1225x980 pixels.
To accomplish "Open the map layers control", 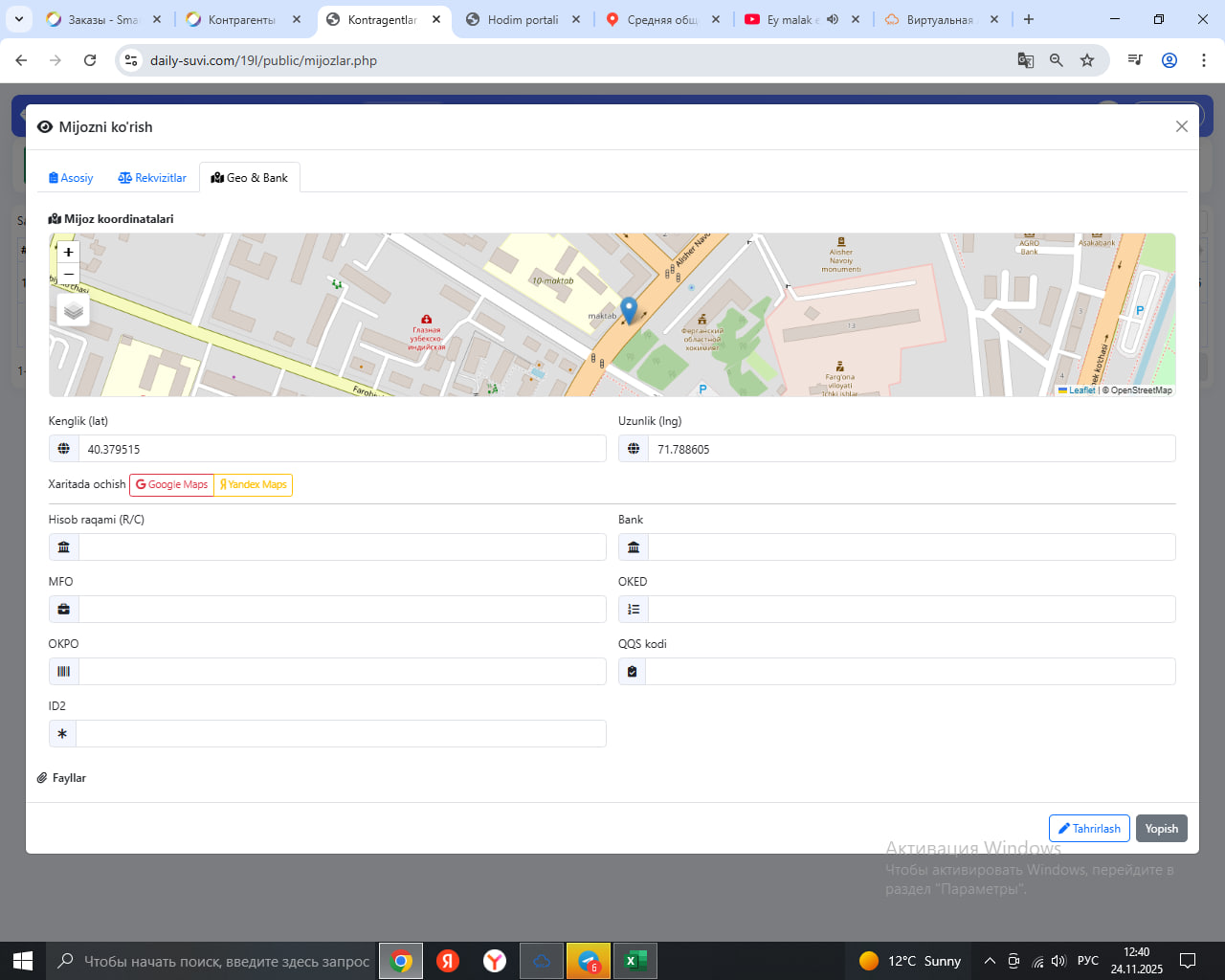I will tap(74, 311).
